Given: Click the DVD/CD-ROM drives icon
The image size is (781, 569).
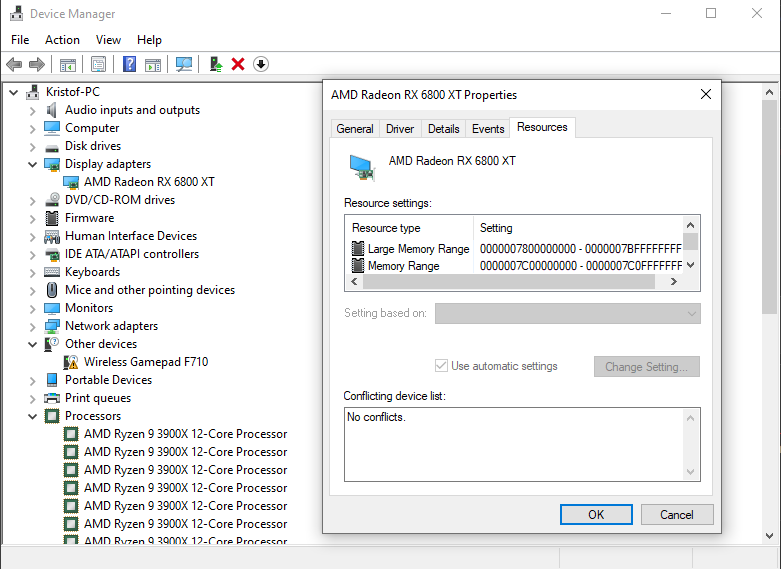Looking at the screenshot, I should 52,200.
